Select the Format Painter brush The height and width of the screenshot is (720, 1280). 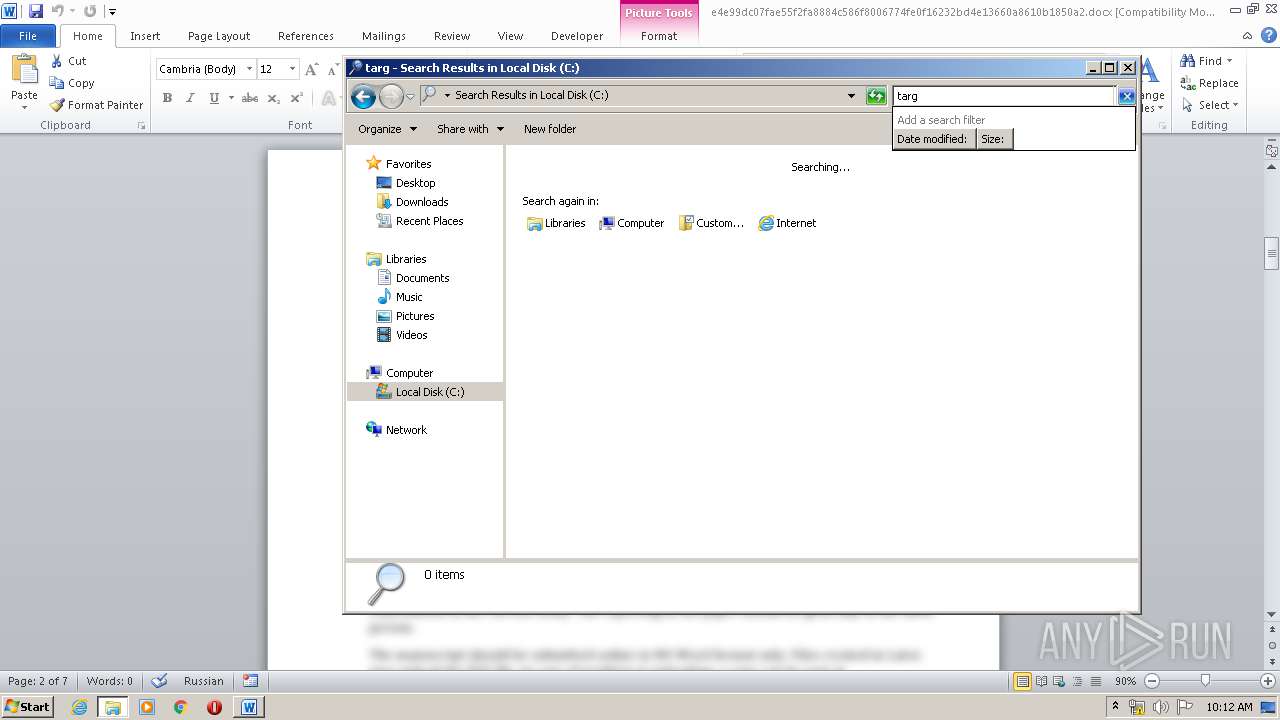coord(57,105)
